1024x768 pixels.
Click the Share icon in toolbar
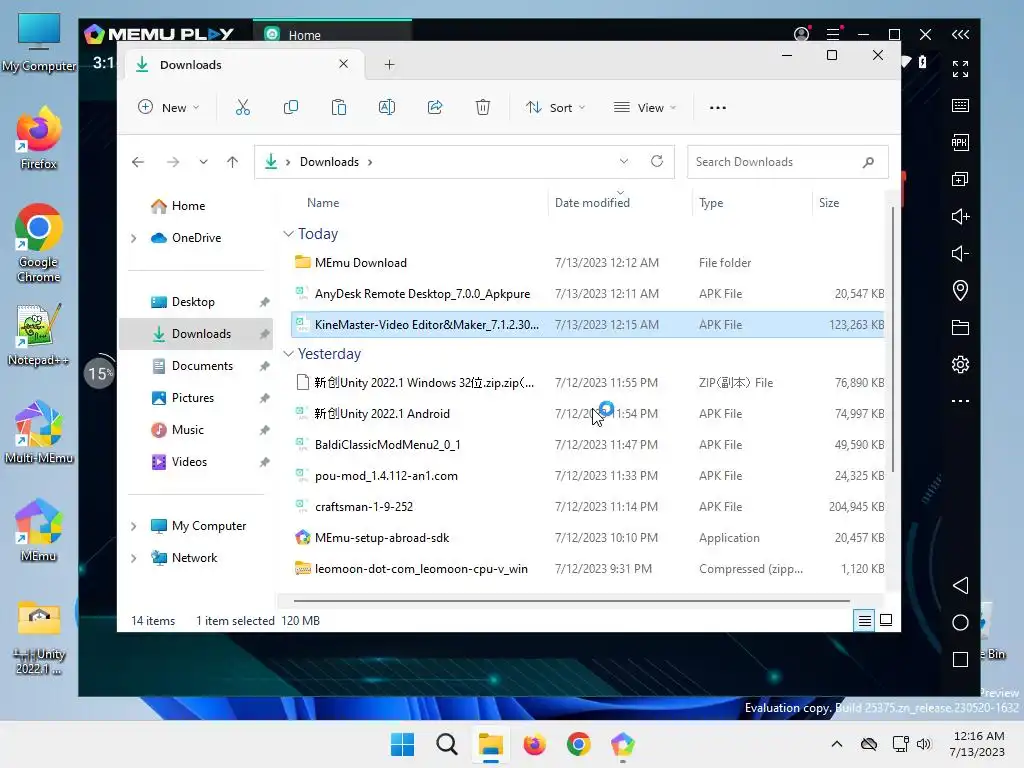click(435, 108)
